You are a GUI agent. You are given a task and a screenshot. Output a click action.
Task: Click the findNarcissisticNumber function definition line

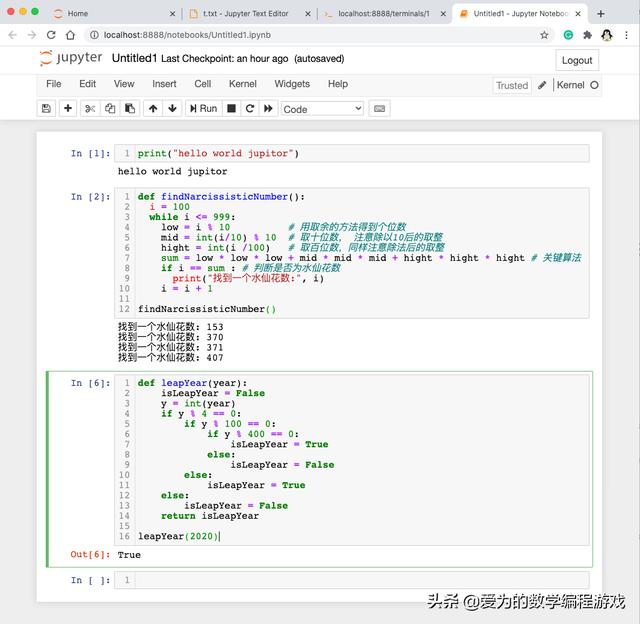pyautogui.click(x=221, y=197)
